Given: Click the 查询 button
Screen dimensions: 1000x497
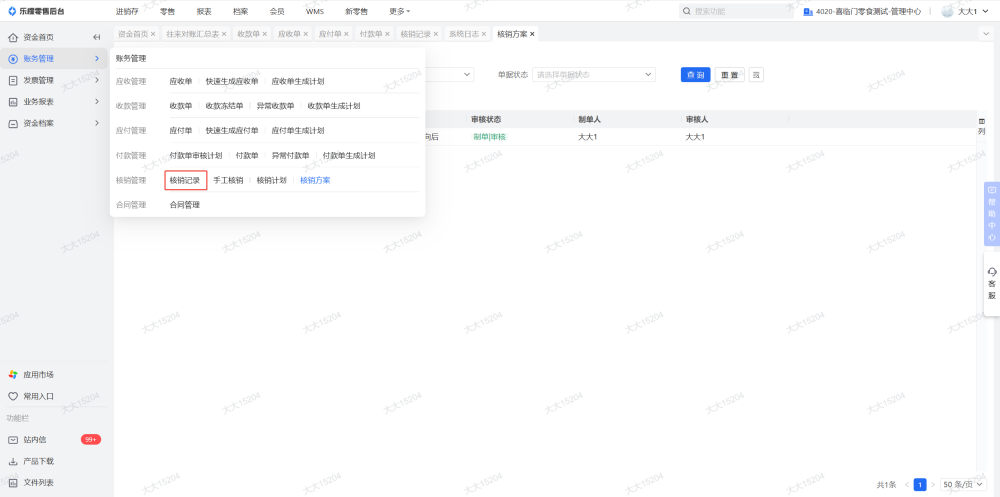Looking at the screenshot, I should (x=695, y=75).
